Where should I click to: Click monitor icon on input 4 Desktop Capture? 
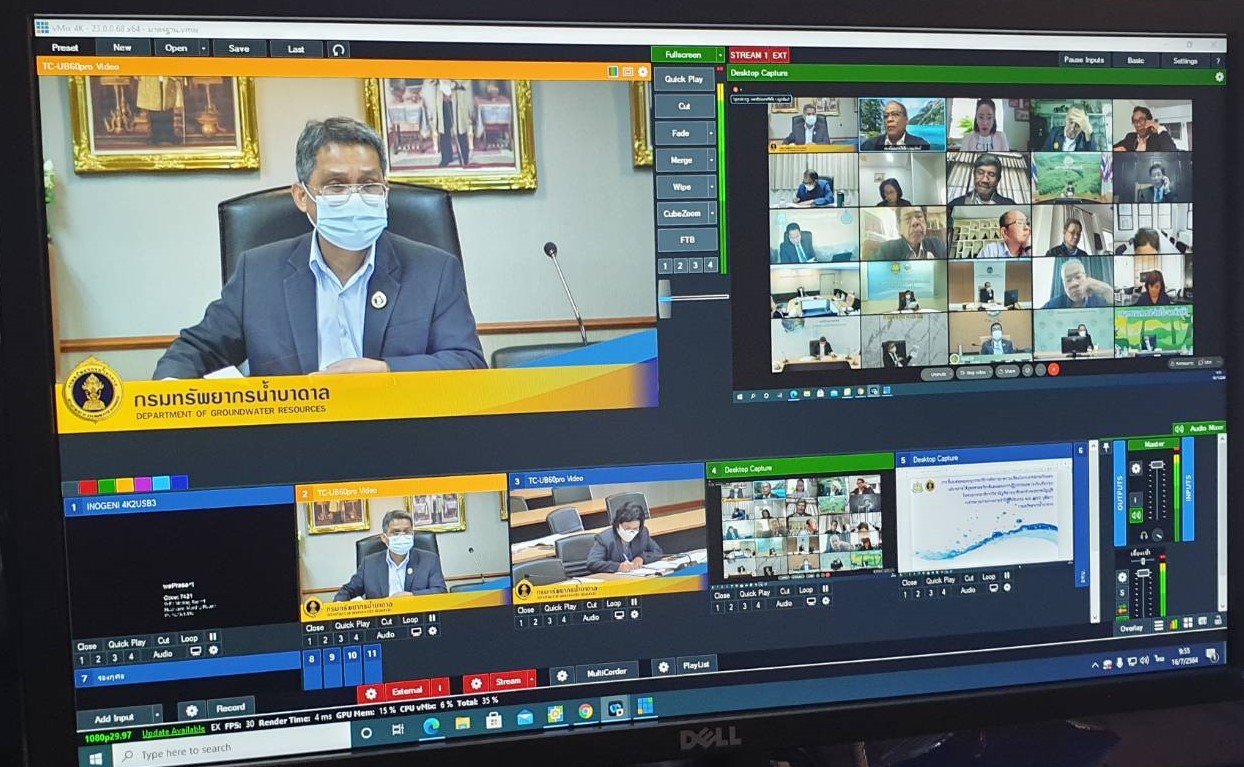point(811,602)
